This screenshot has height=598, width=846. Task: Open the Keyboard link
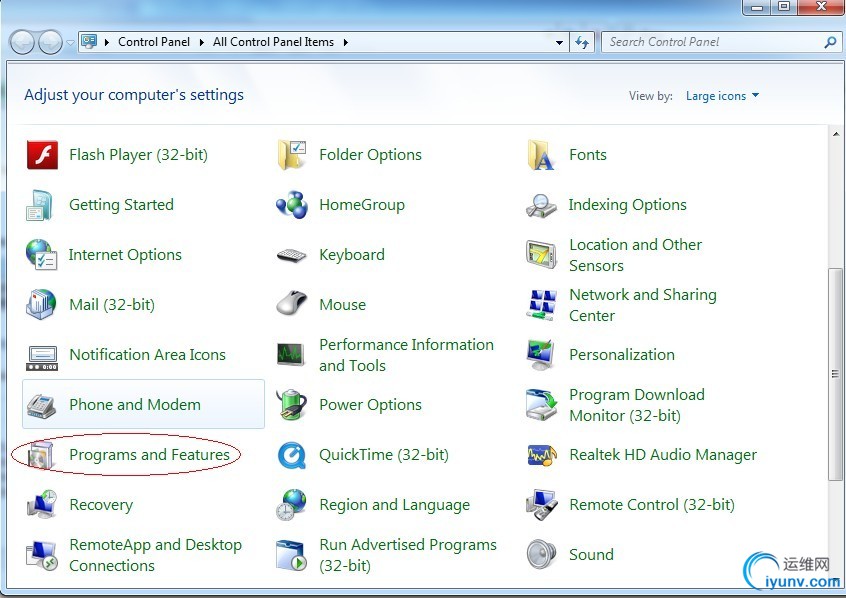click(352, 255)
